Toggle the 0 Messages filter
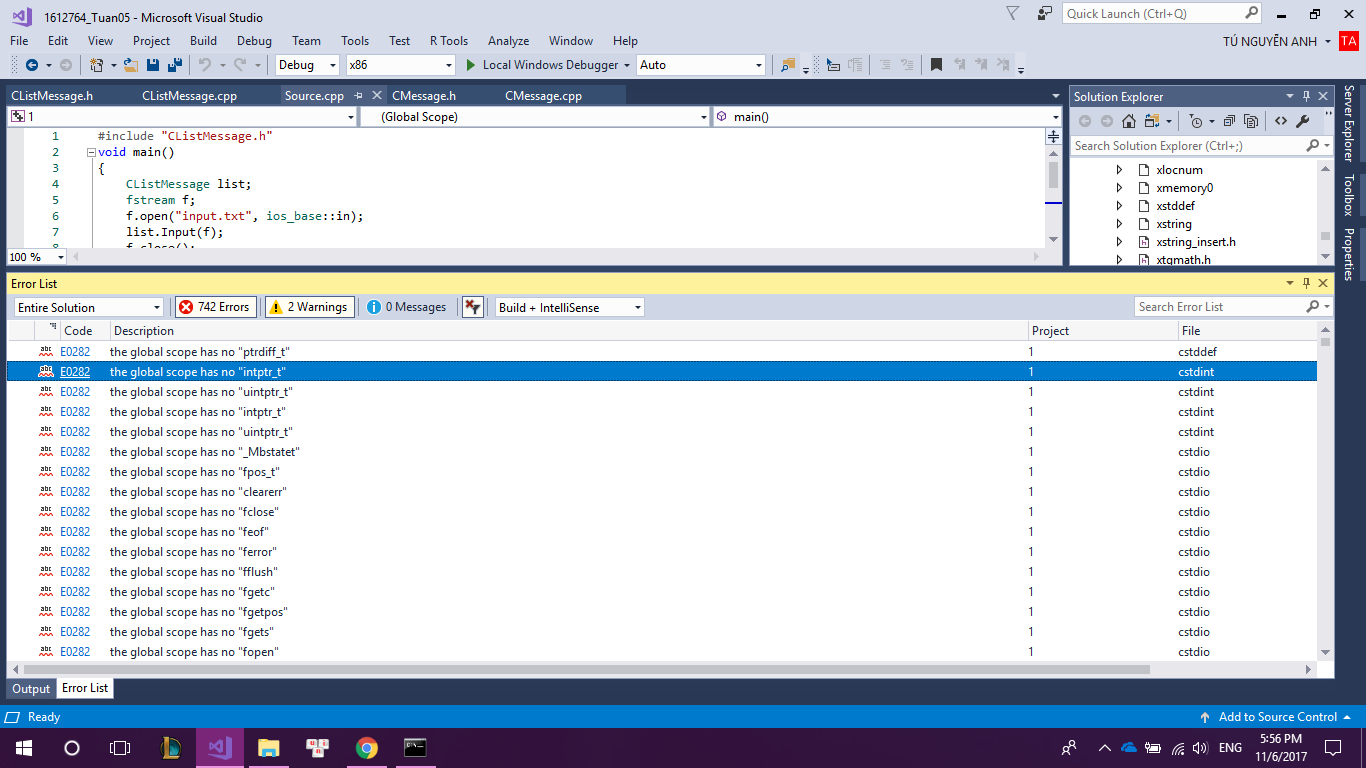The height and width of the screenshot is (768, 1366). (x=408, y=307)
